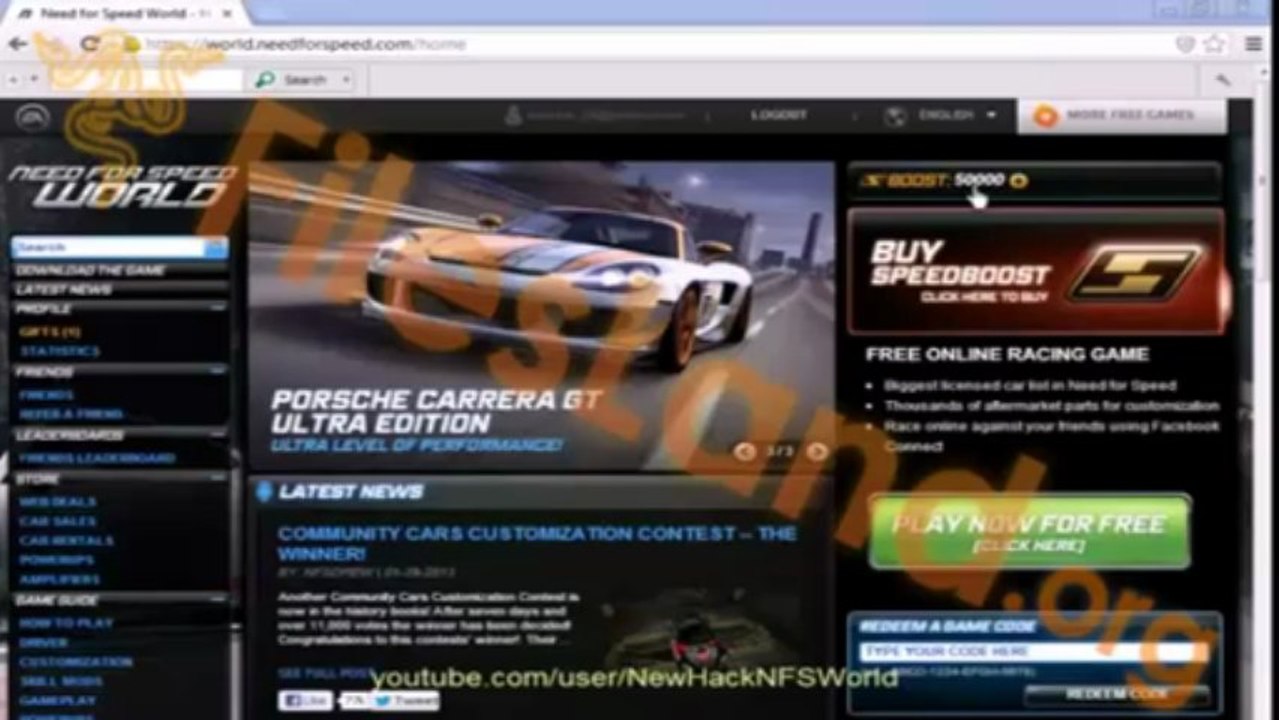Click the Porsche Carrera GT banner image
The height and width of the screenshot is (720, 1279).
(541, 315)
